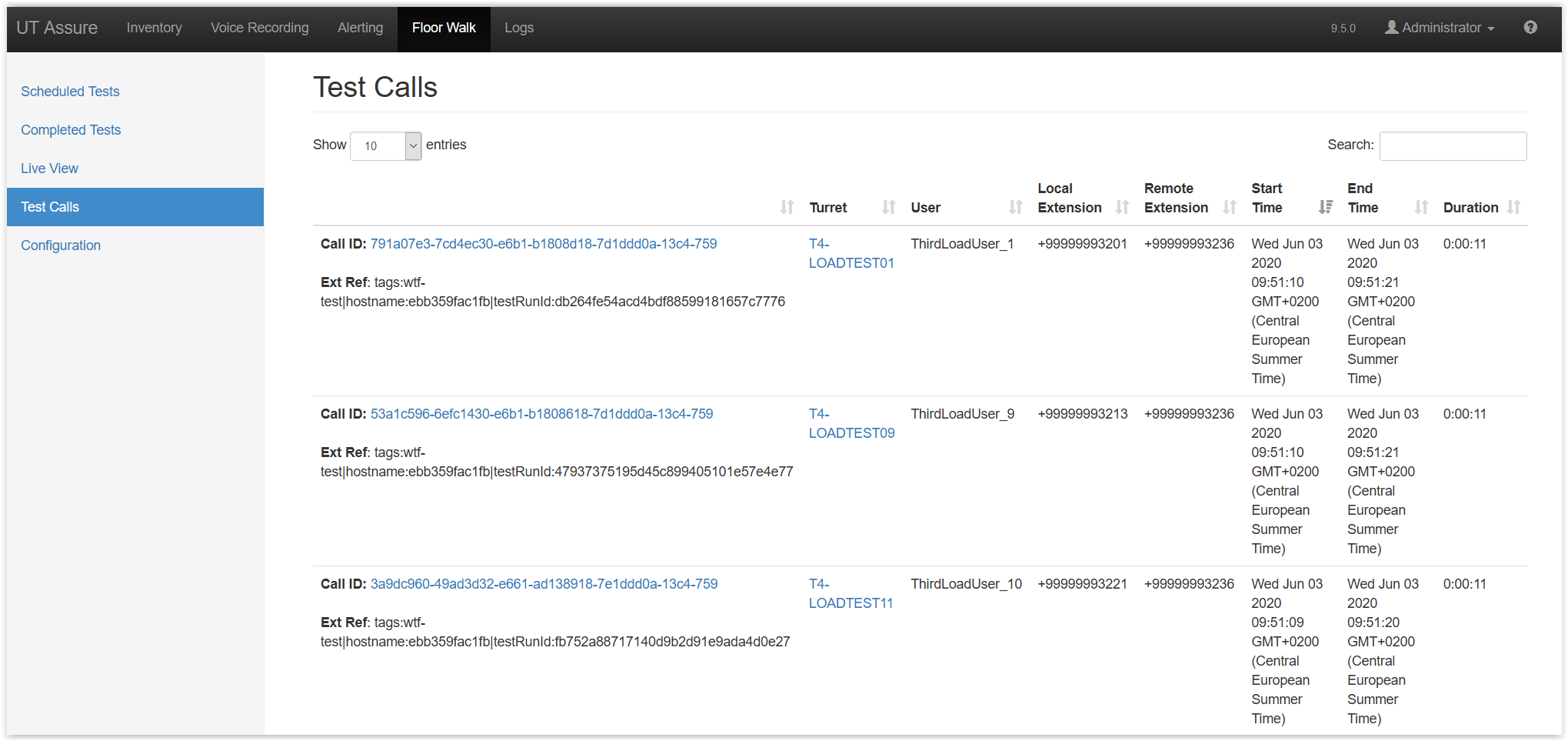The width and height of the screenshot is (1568, 741).
Task: Open the Logs section
Action: click(x=519, y=28)
